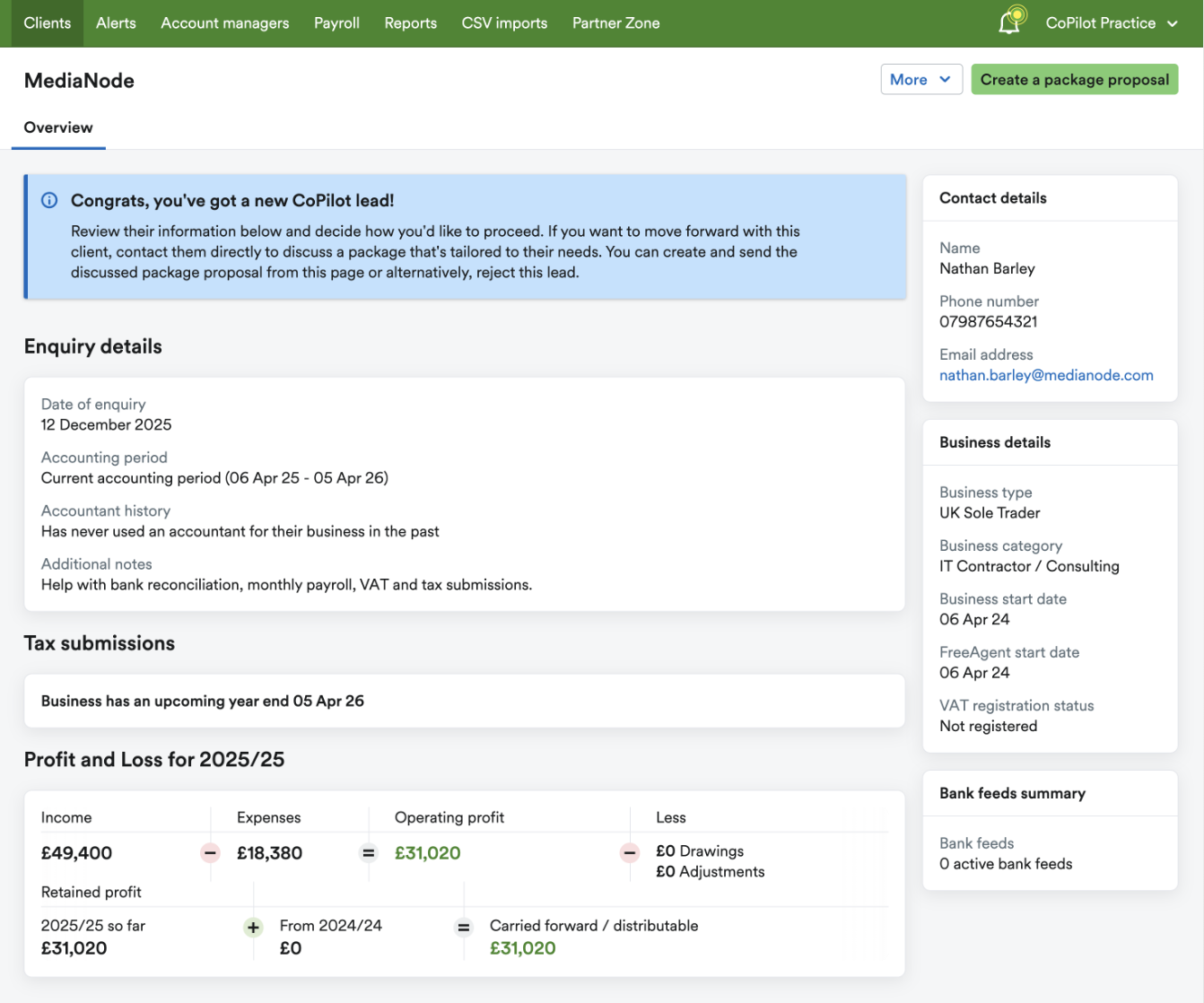The height and width of the screenshot is (1003, 1204).
Task: Click the Operating profit value £31,020
Action: [x=427, y=853]
